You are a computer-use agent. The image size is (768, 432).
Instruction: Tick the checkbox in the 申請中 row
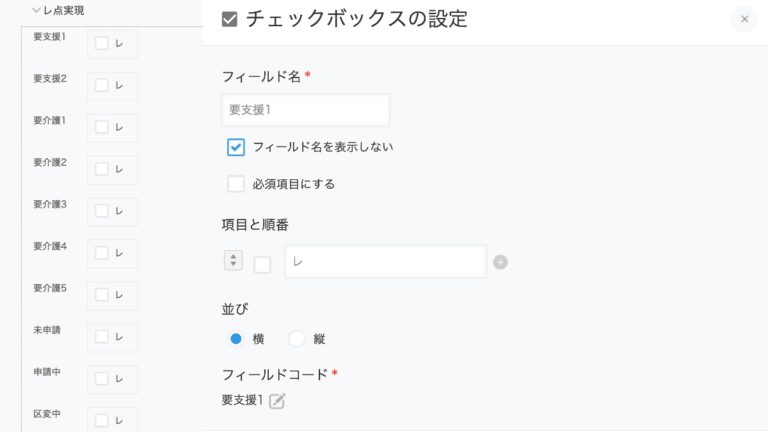102,378
